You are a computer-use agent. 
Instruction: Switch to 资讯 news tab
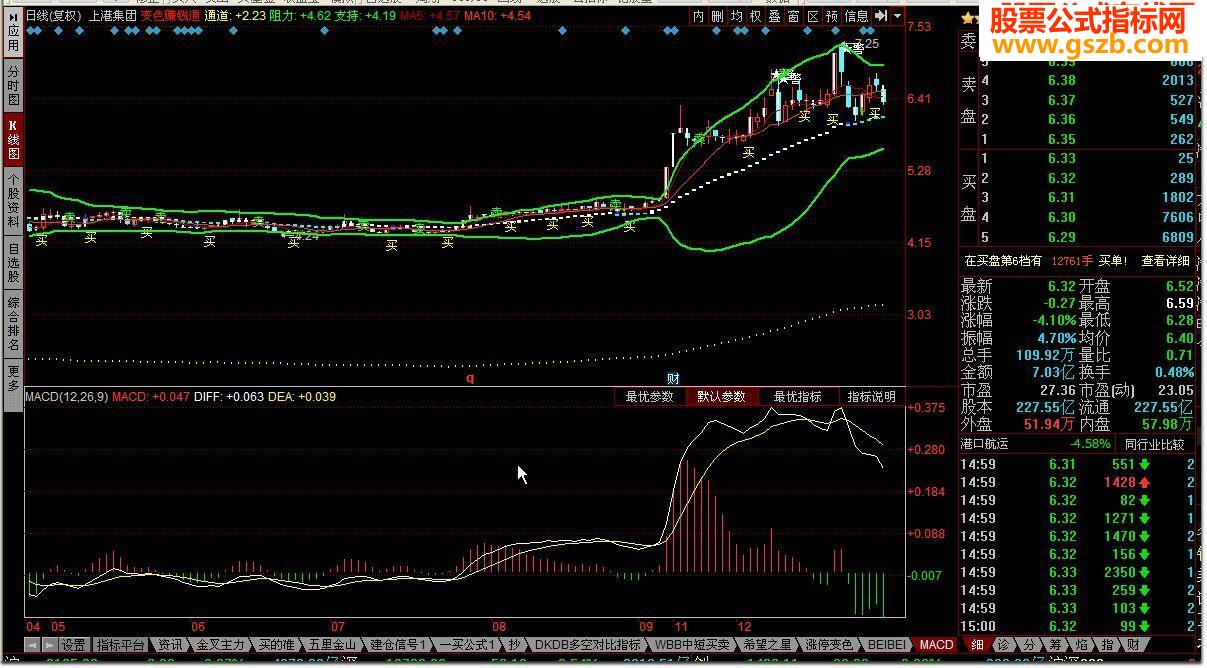coord(170,645)
